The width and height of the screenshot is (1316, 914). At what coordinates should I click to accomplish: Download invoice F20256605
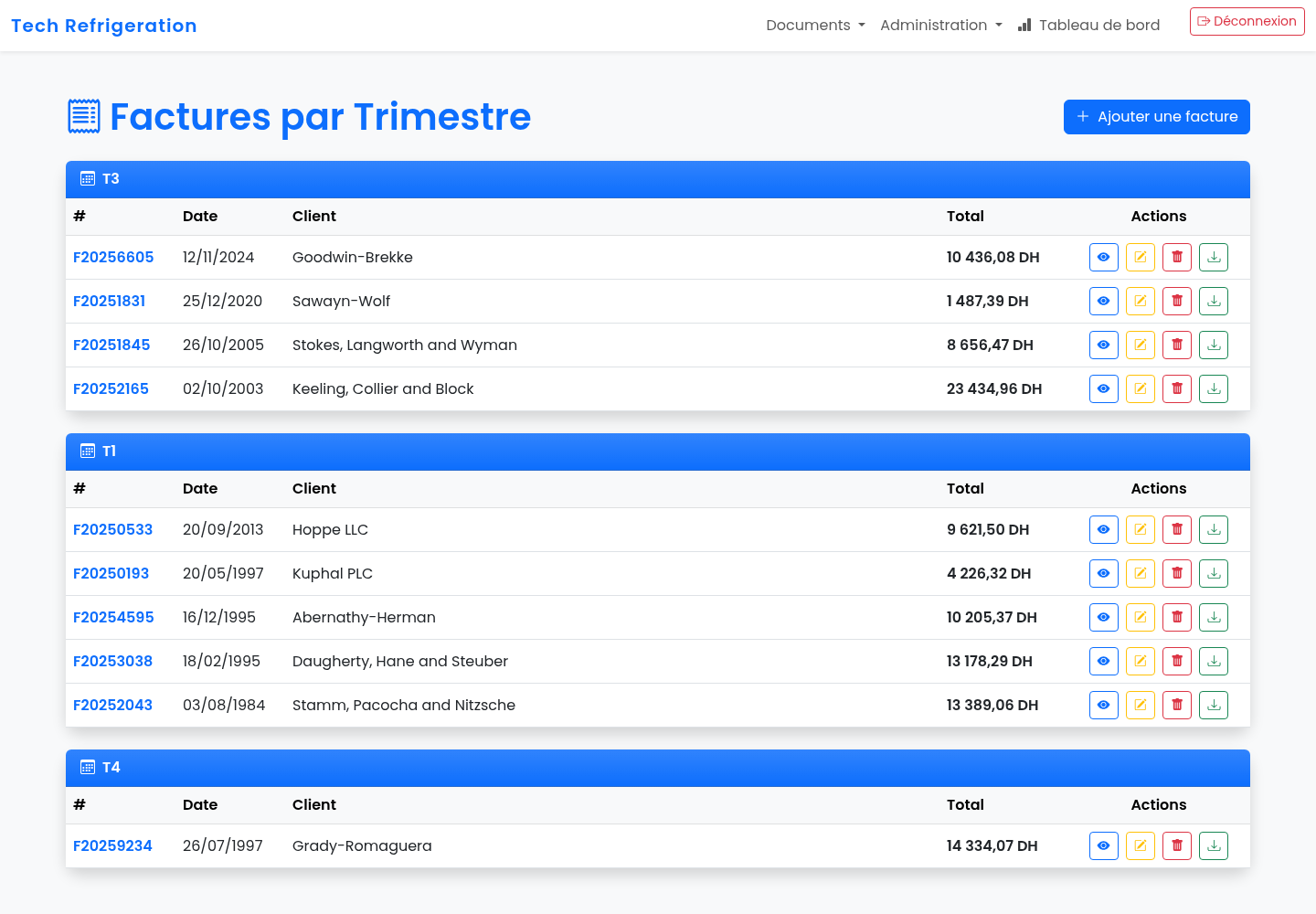click(x=1214, y=258)
